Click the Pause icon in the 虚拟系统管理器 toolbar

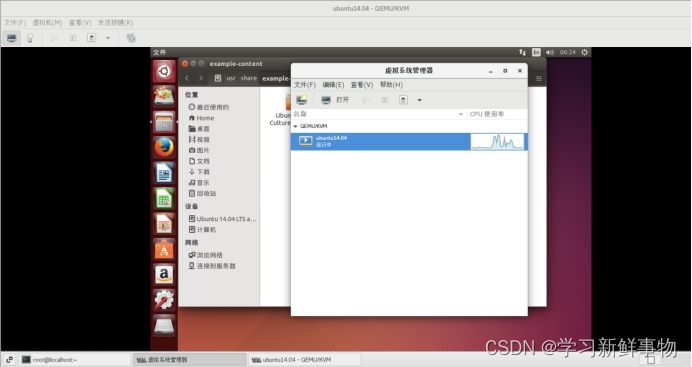click(384, 100)
